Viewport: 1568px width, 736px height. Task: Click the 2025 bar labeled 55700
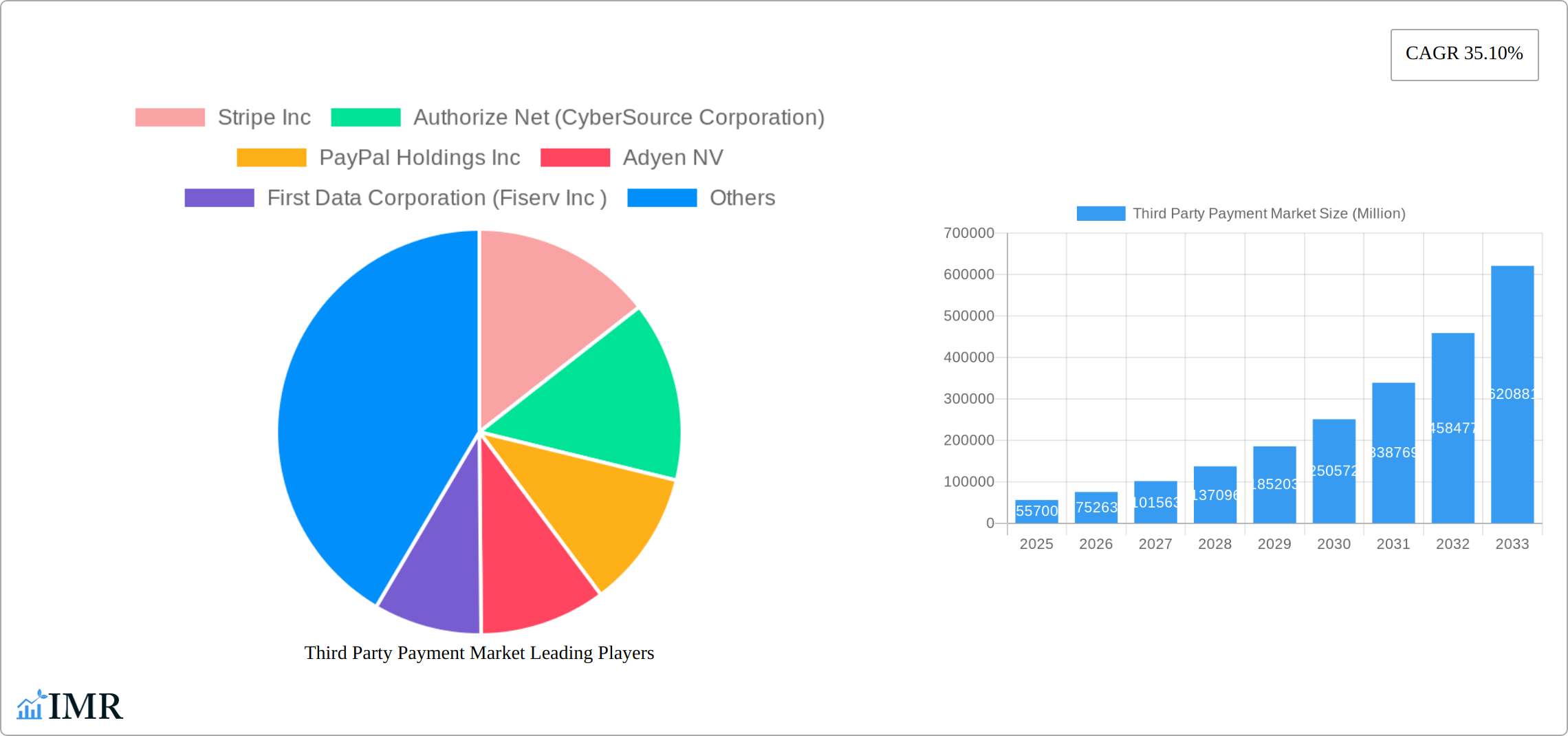point(1036,512)
